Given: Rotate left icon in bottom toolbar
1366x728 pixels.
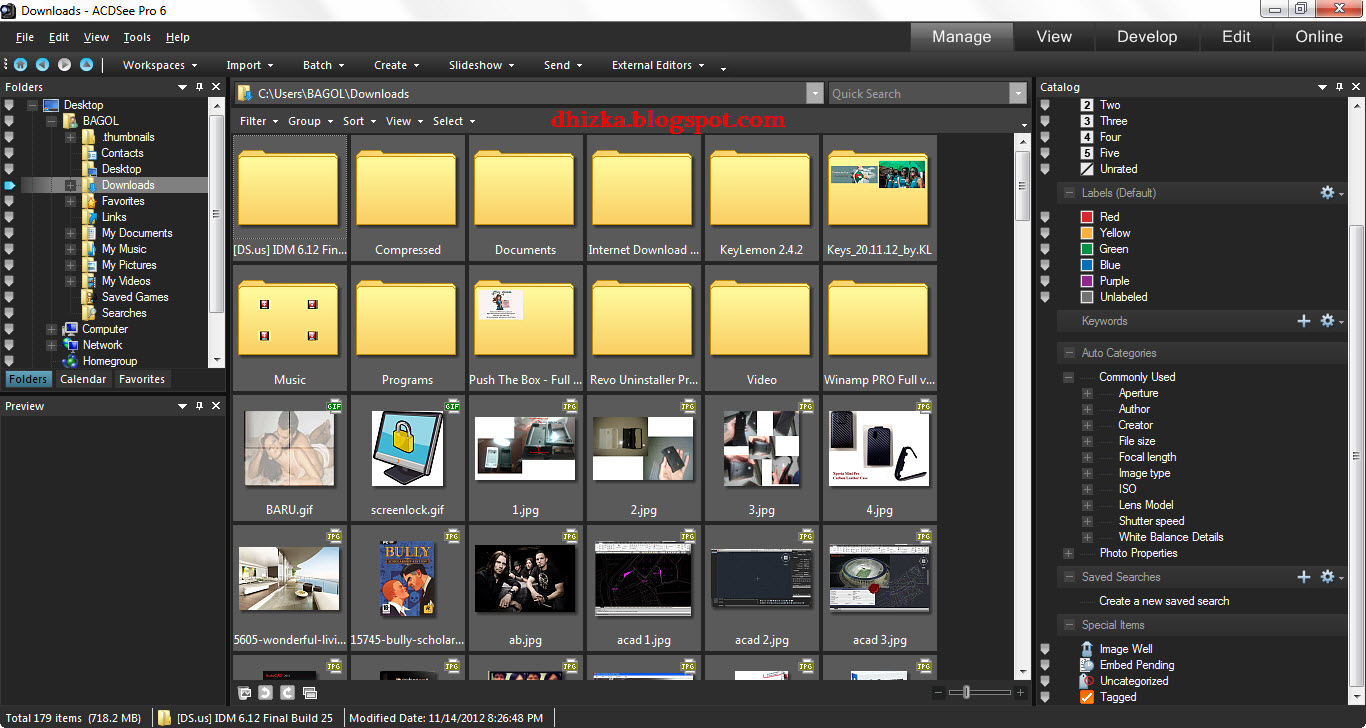Looking at the screenshot, I should tap(266, 692).
